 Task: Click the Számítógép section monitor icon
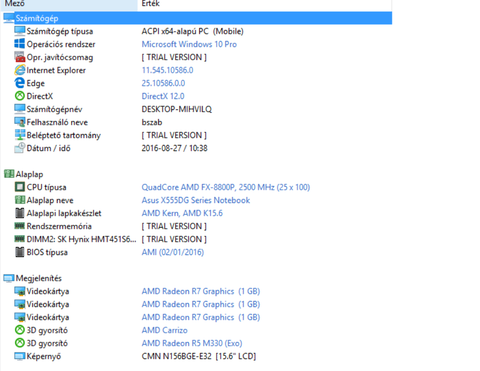tap(9, 18)
